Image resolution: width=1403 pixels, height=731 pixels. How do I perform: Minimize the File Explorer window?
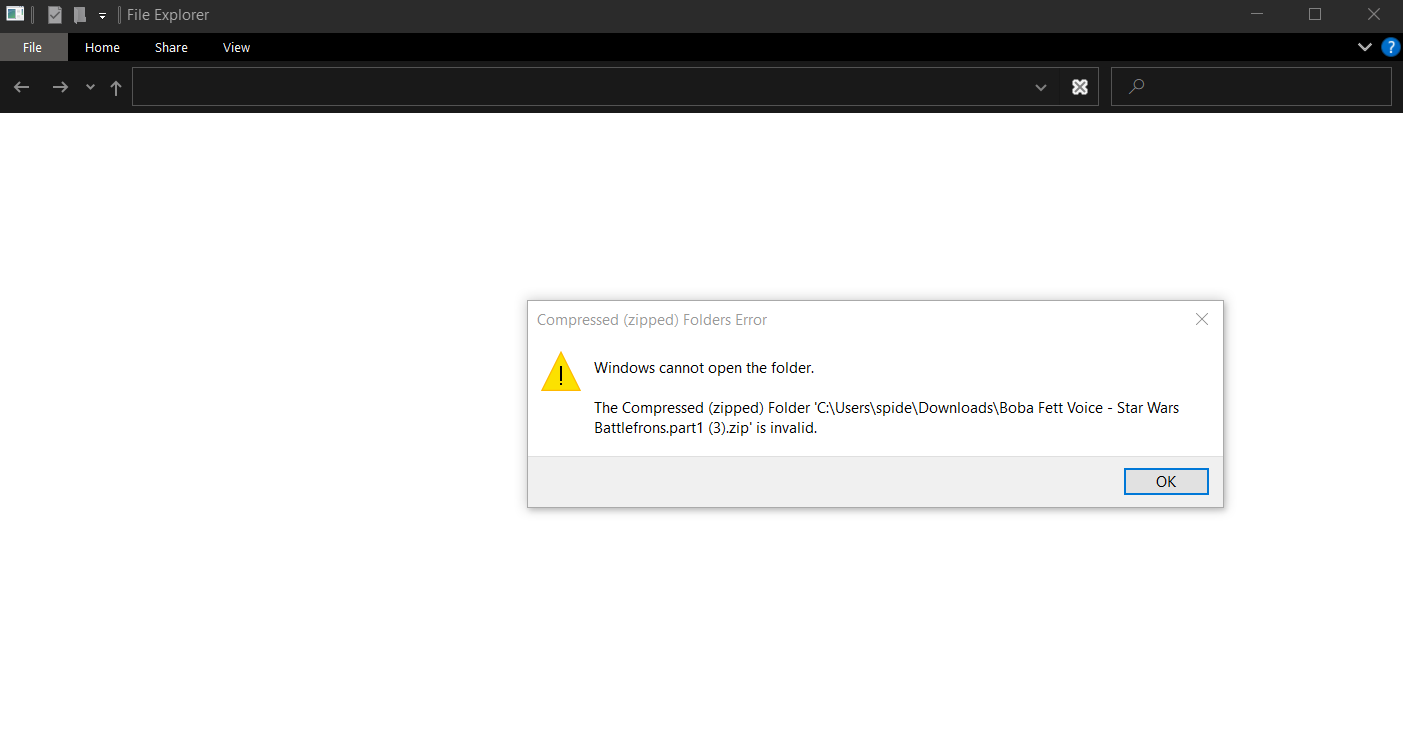(x=1257, y=14)
